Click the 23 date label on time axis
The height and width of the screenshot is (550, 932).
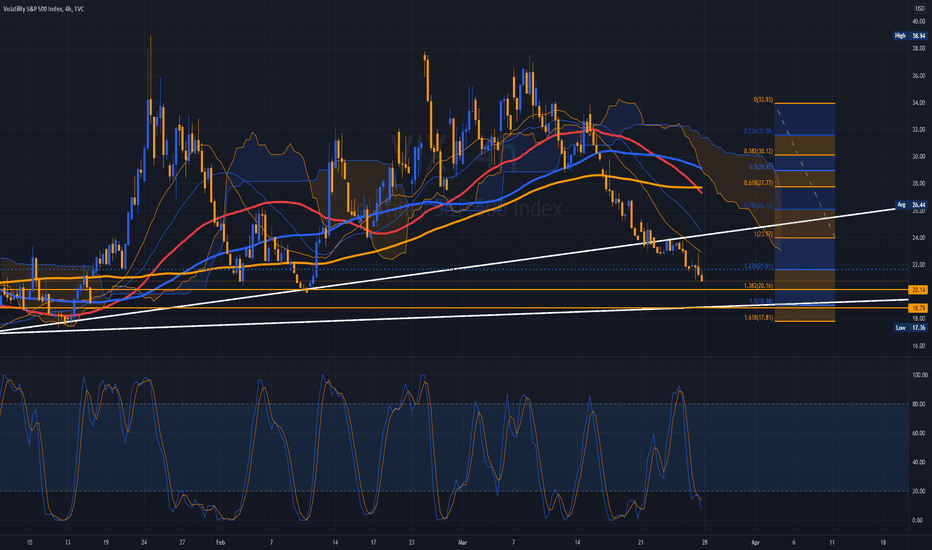[x=412, y=542]
